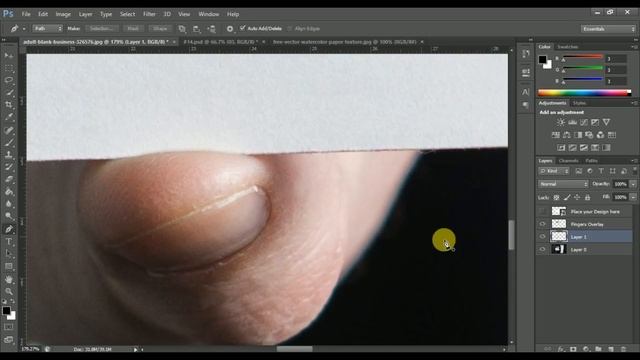This screenshot has width=640, height=360.
Task: Select the Move tool
Action: pyautogui.click(x=9, y=56)
